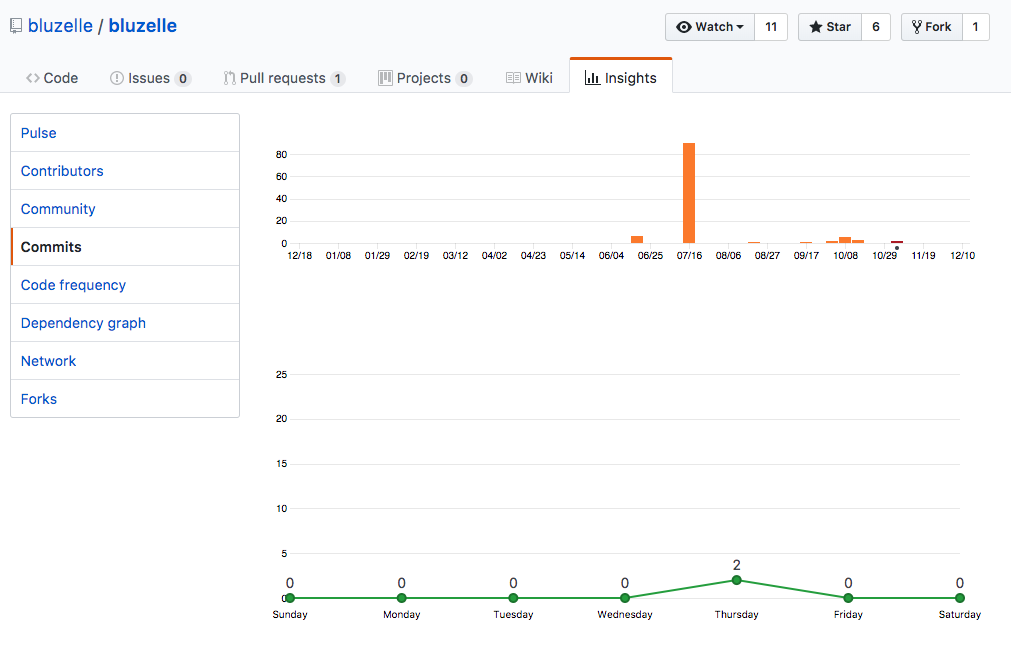Screen dimensions: 1011x650
Task: Click the project board icon
Action: coord(385,78)
